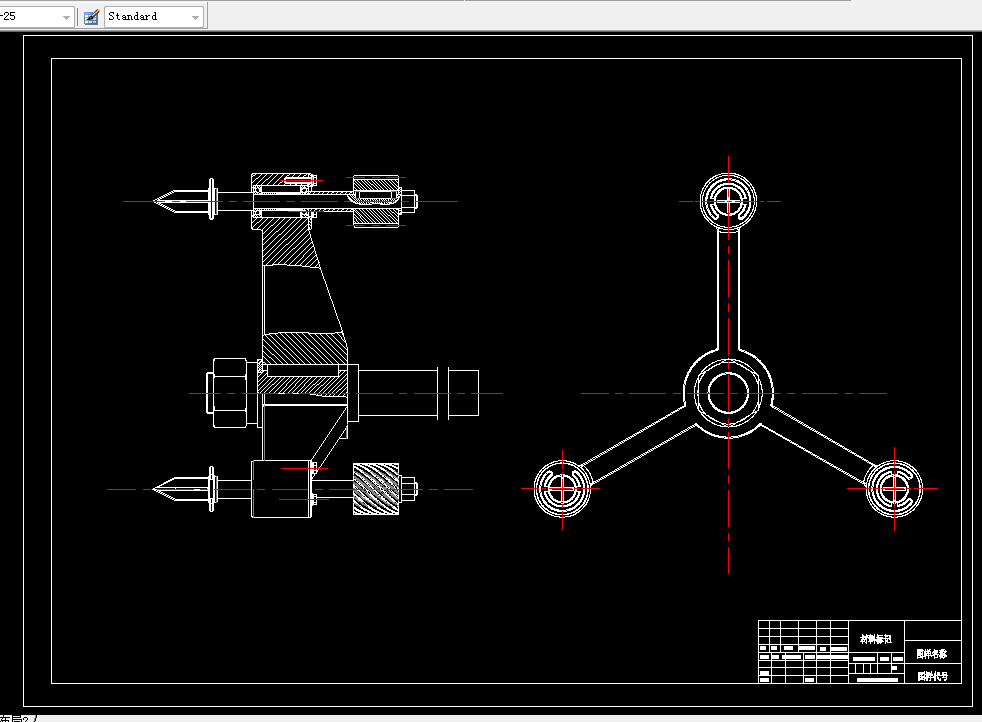Viewport: 982px width, 722px height.
Task: Open the Standard table style dropdown
Action: (154, 17)
